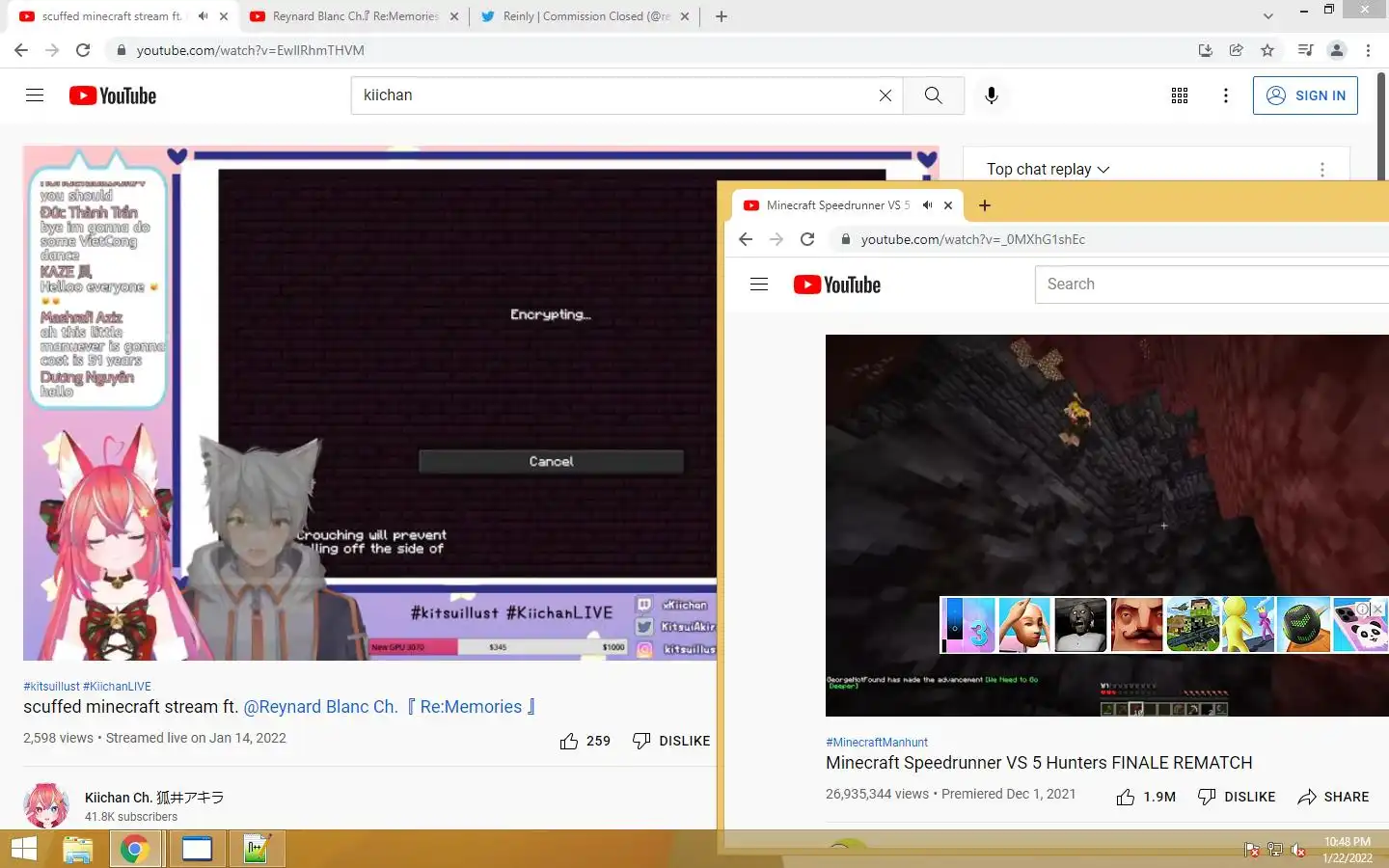Click Chrome icon on the taskbar
1389x868 pixels.
[x=134, y=850]
